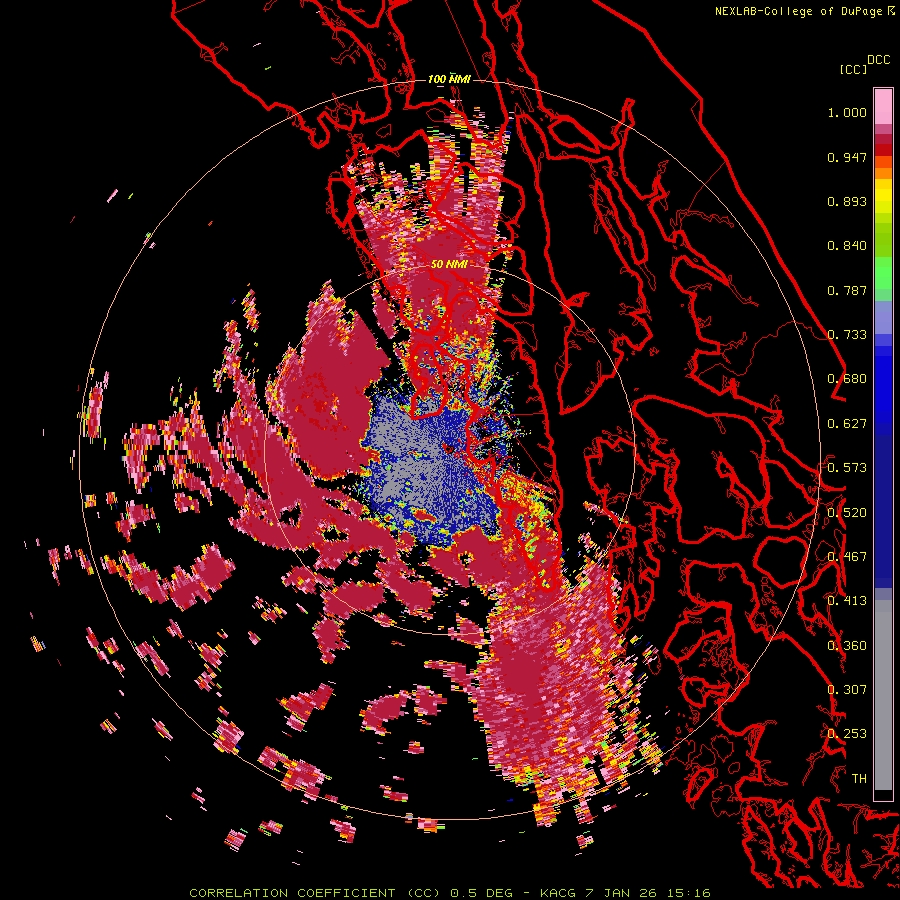Pick the light pink top color bar segment
This screenshot has width=900, height=900.
pyautogui.click(x=883, y=106)
